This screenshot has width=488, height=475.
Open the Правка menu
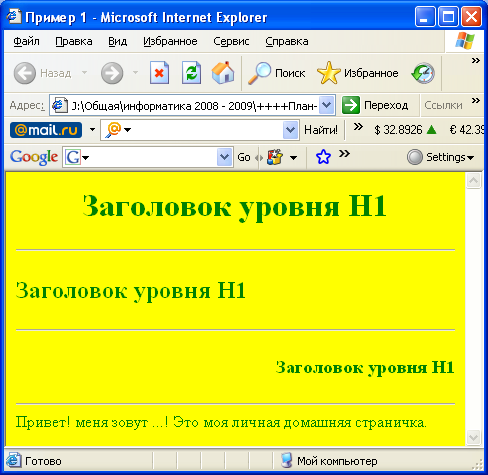coord(74,41)
